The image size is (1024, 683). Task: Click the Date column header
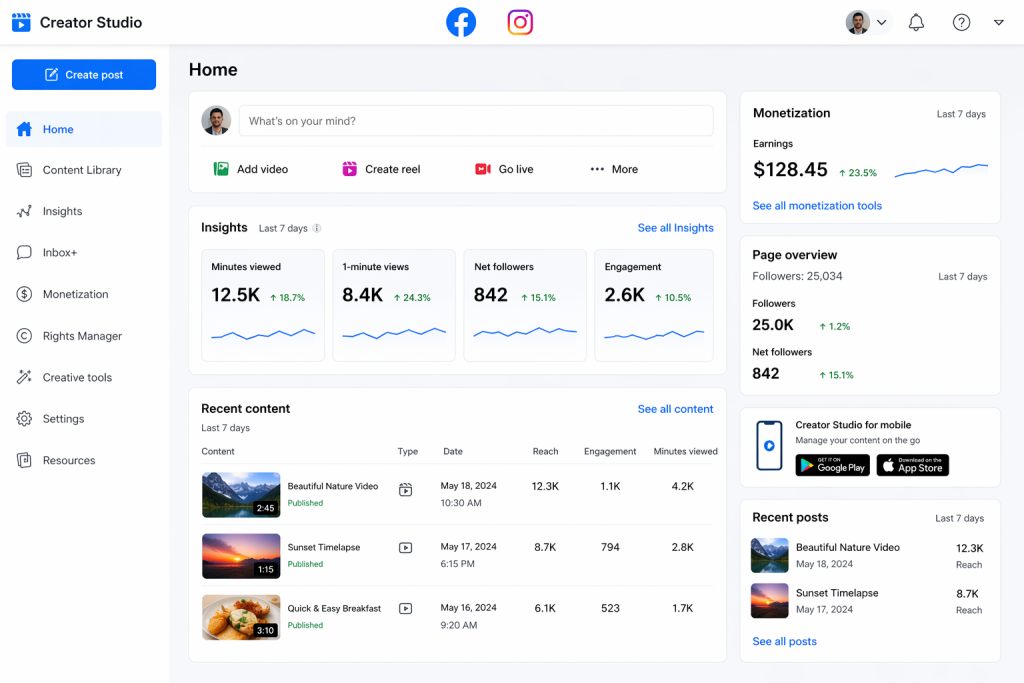[x=453, y=451]
